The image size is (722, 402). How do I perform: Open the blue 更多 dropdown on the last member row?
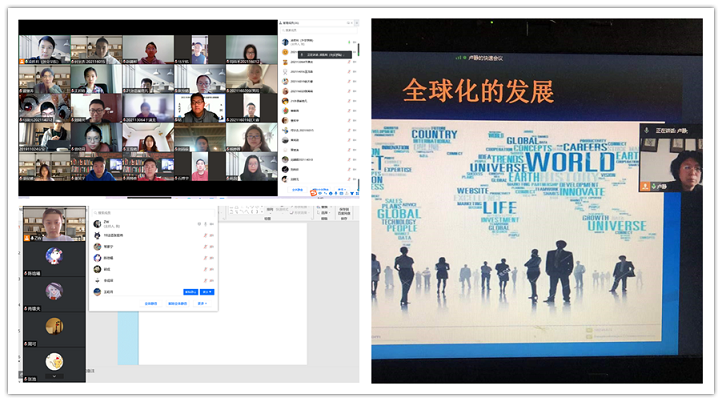[207, 292]
